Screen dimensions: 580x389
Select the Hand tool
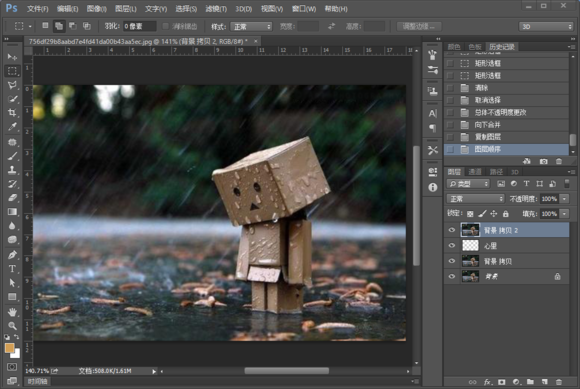[12, 312]
